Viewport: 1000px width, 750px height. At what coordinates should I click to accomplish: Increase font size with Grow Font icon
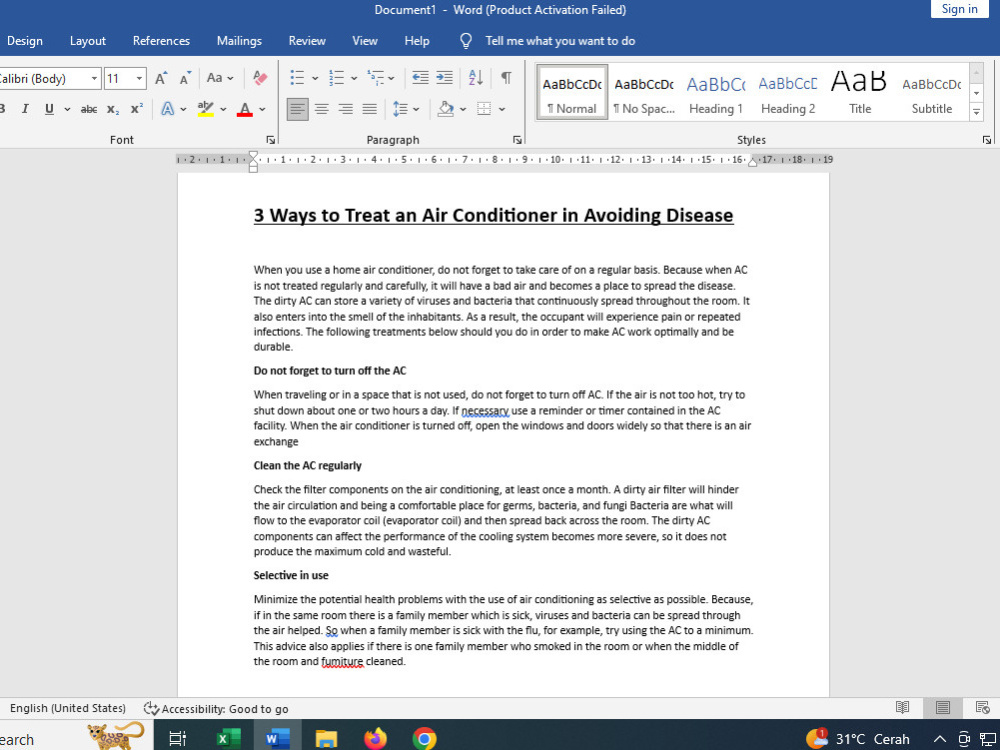[161, 78]
